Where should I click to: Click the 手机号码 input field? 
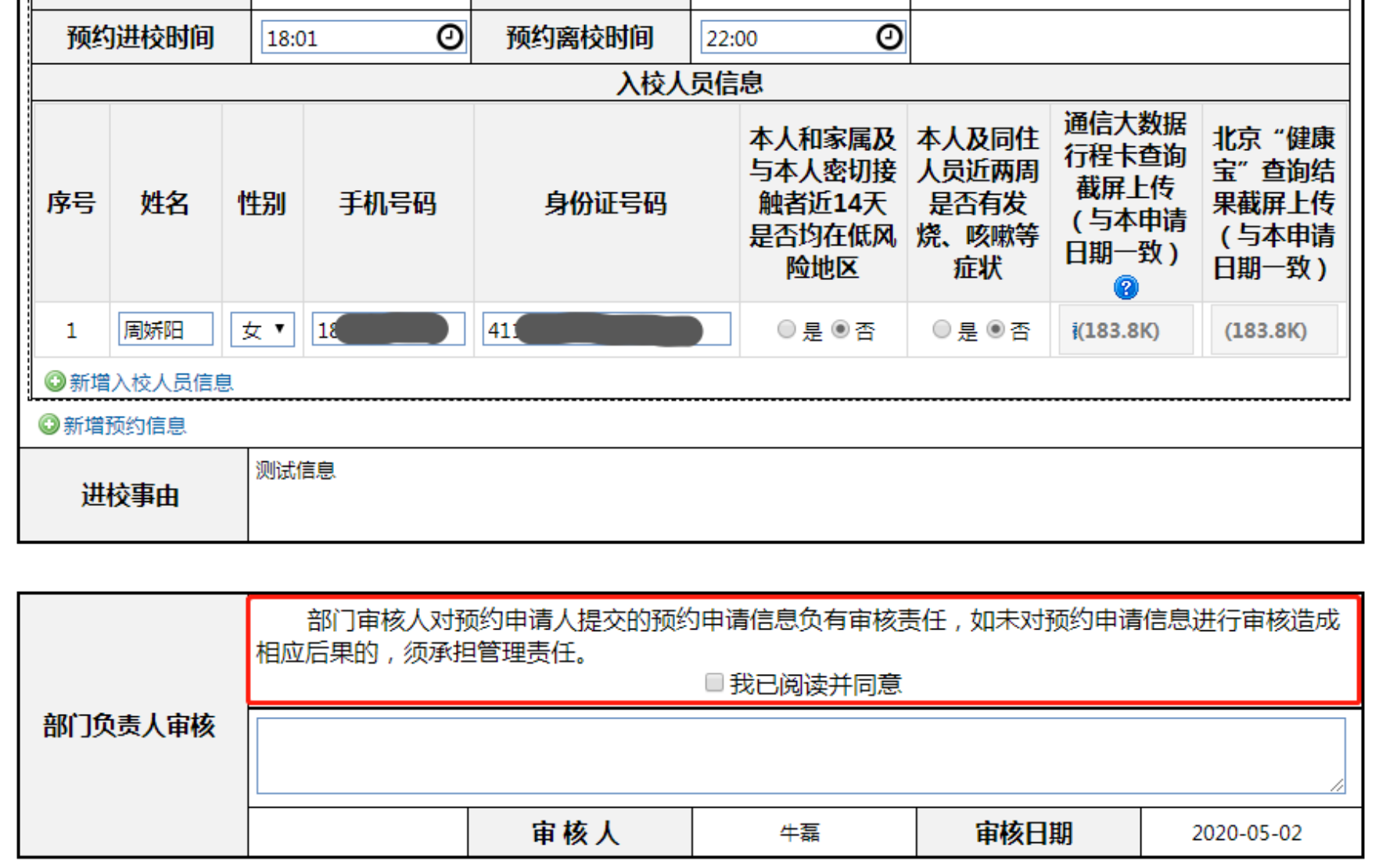pos(388,329)
